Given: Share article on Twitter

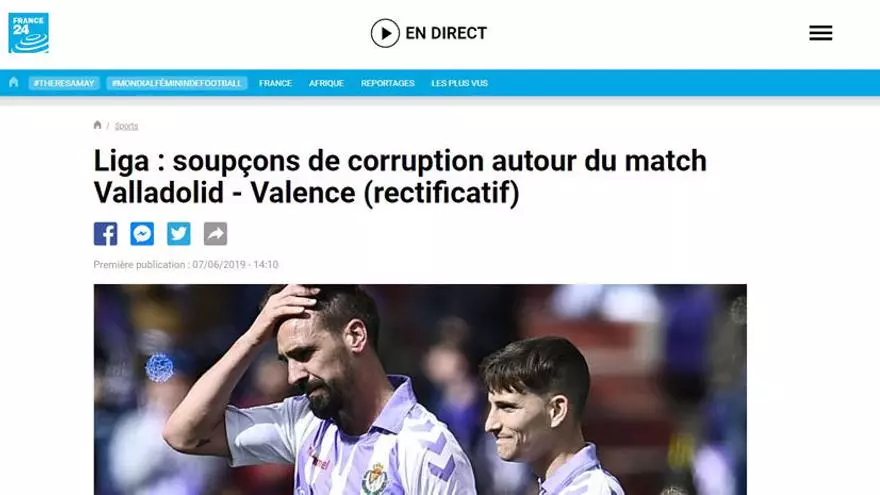Looking at the screenshot, I should [179, 233].
